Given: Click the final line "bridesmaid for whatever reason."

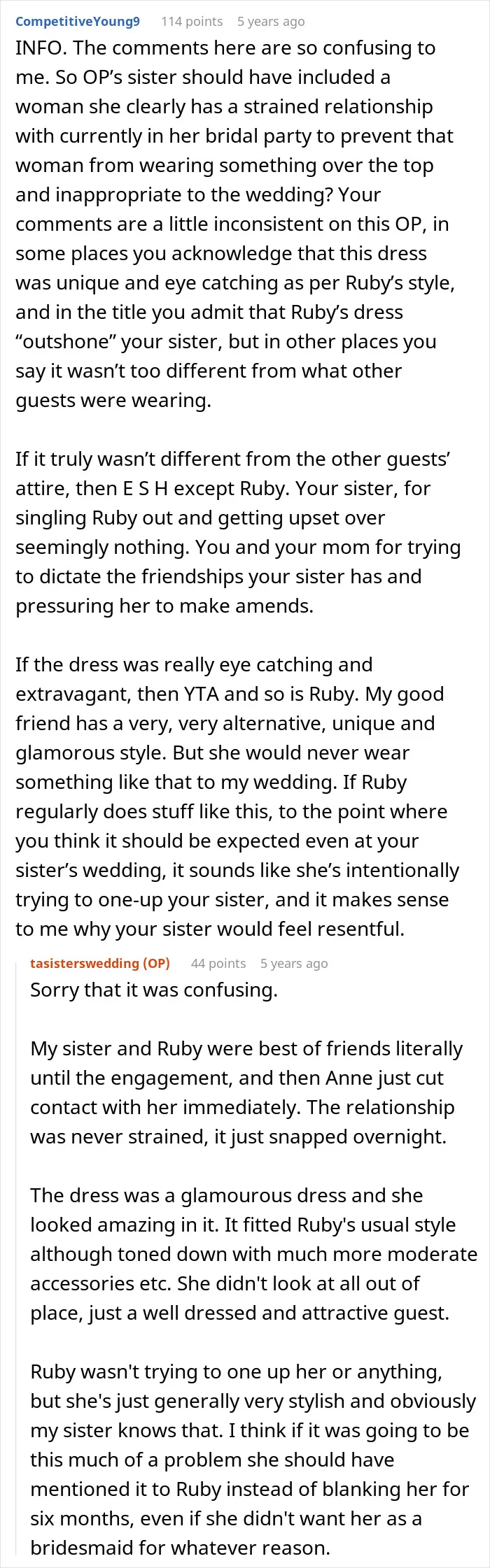Looking at the screenshot, I should [180, 1548].
